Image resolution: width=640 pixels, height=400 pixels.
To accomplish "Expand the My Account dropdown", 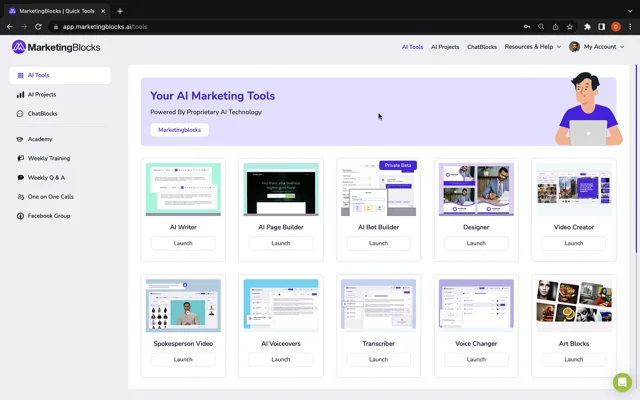I will coord(604,47).
